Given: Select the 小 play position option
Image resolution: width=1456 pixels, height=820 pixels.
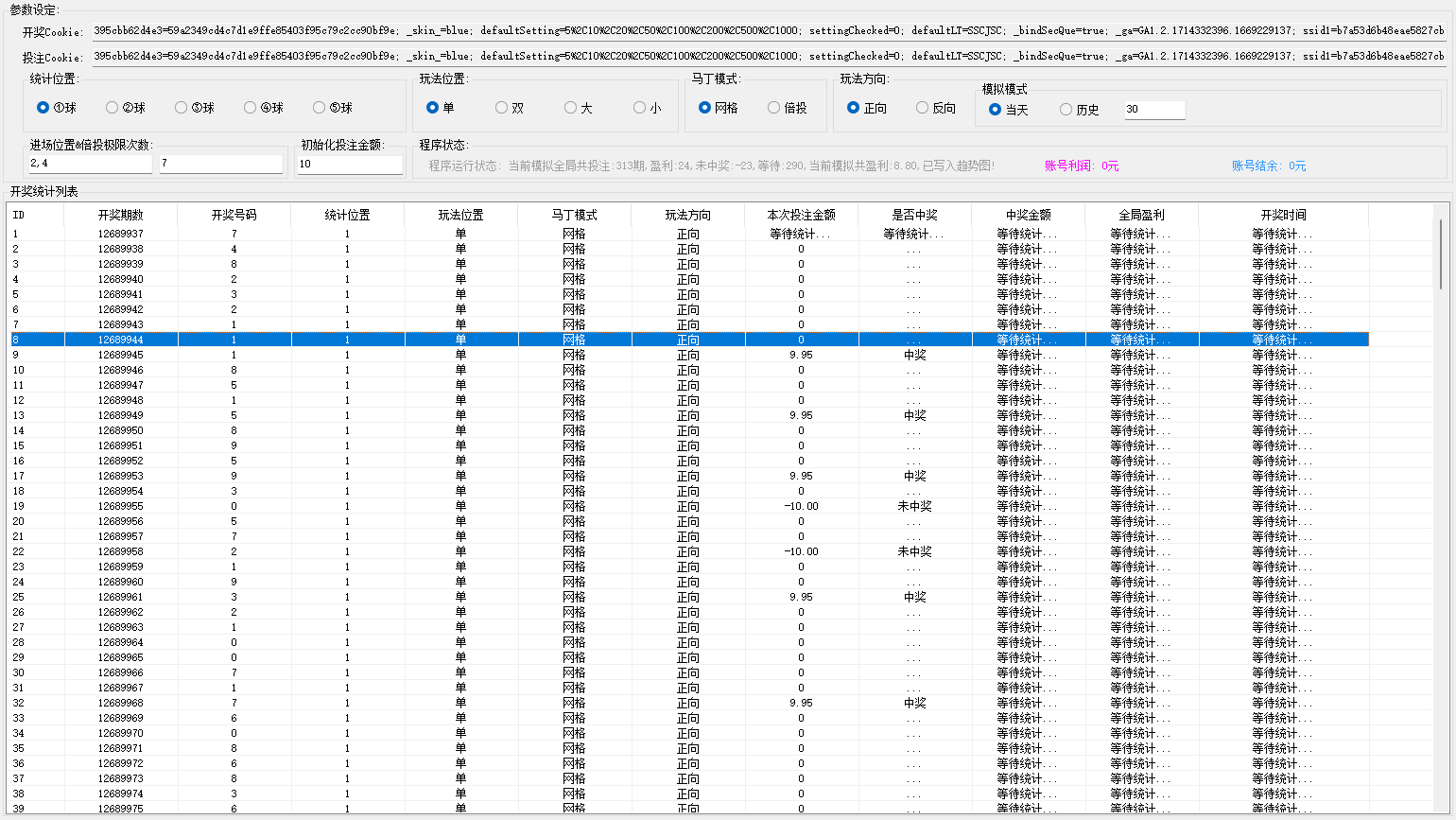Looking at the screenshot, I should [x=640, y=108].
